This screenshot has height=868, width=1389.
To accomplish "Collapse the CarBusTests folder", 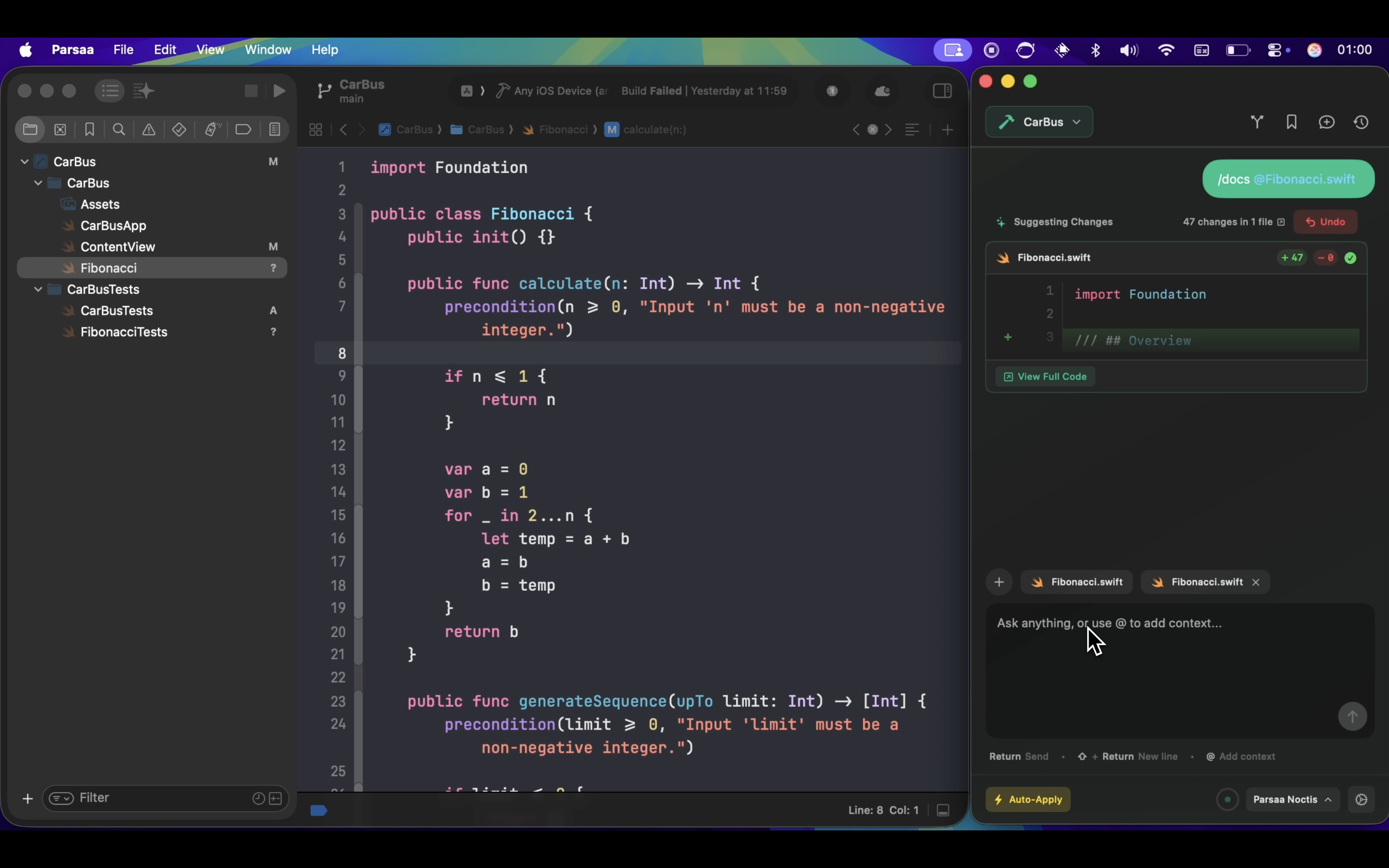I will point(38,289).
